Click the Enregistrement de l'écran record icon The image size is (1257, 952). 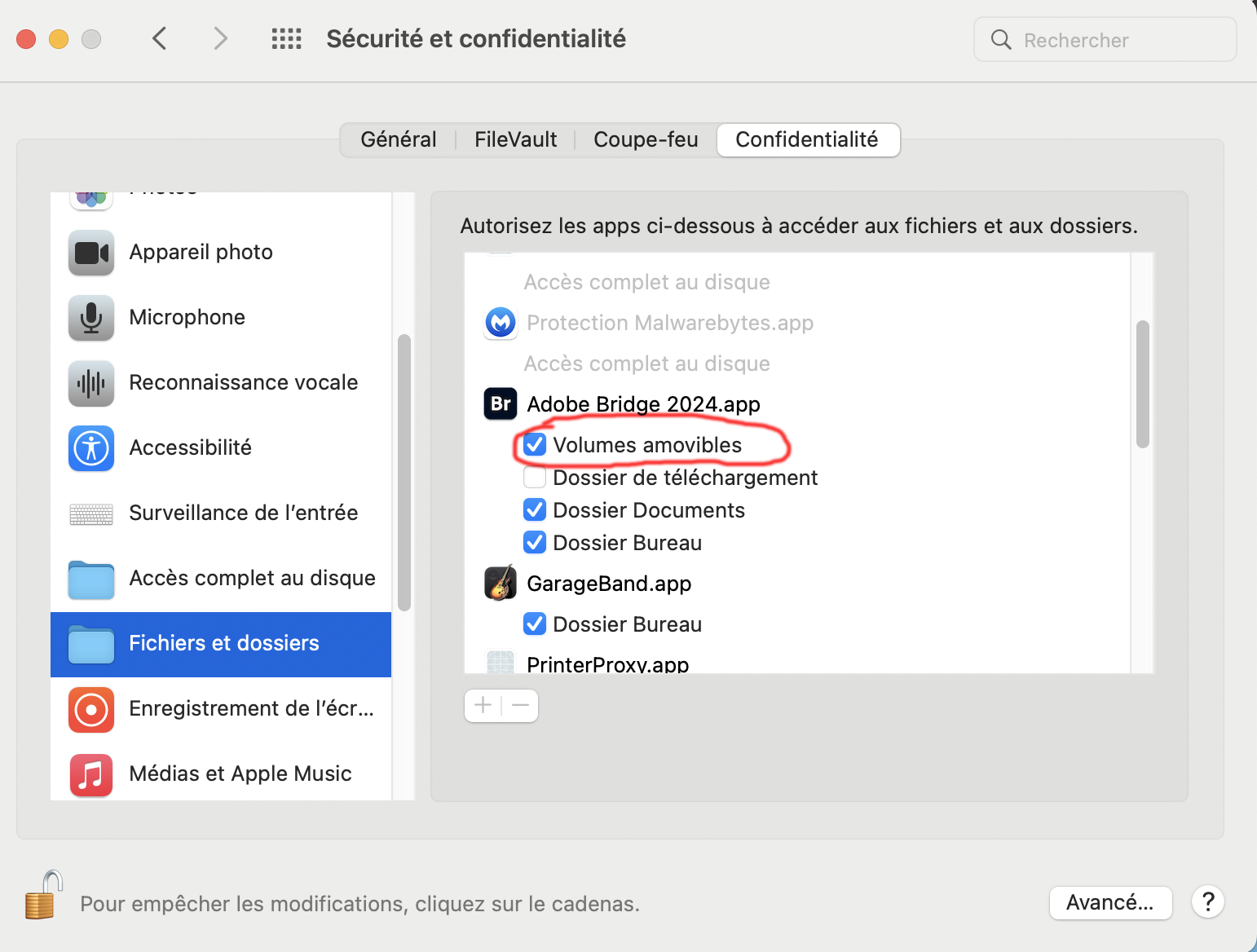(90, 709)
